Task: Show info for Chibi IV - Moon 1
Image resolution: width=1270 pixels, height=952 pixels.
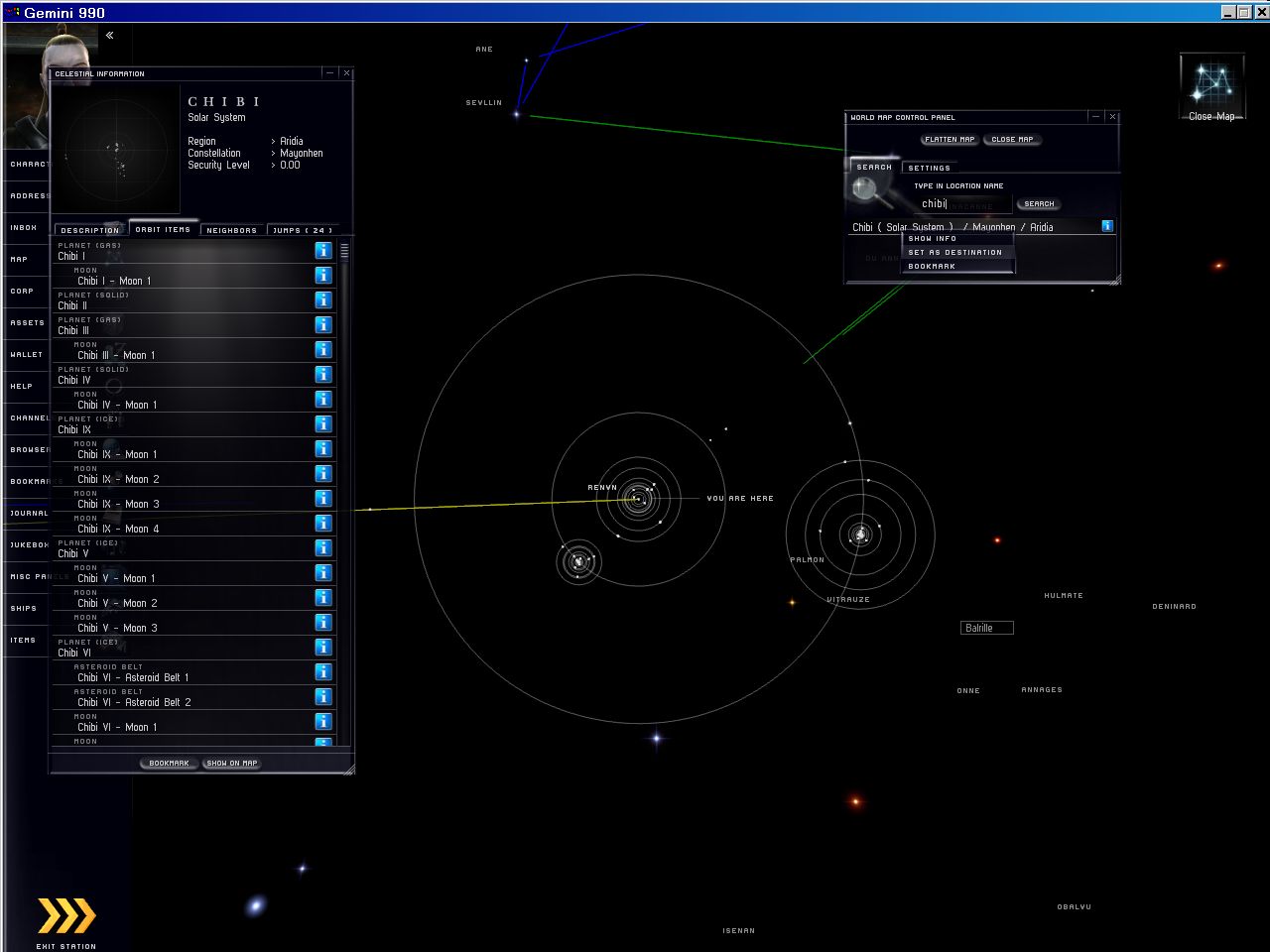Action: (322, 400)
